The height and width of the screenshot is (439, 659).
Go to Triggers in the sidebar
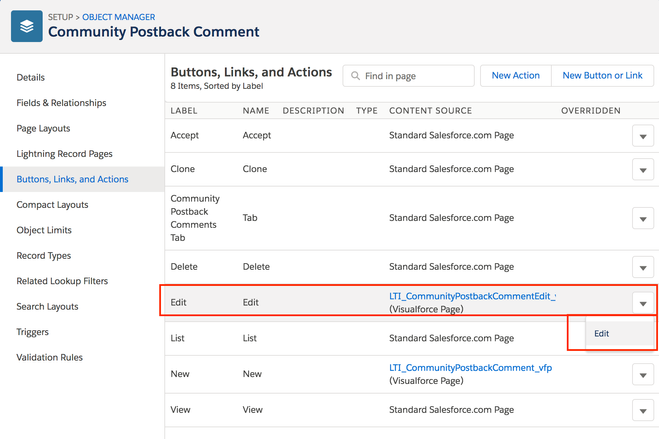click(32, 332)
